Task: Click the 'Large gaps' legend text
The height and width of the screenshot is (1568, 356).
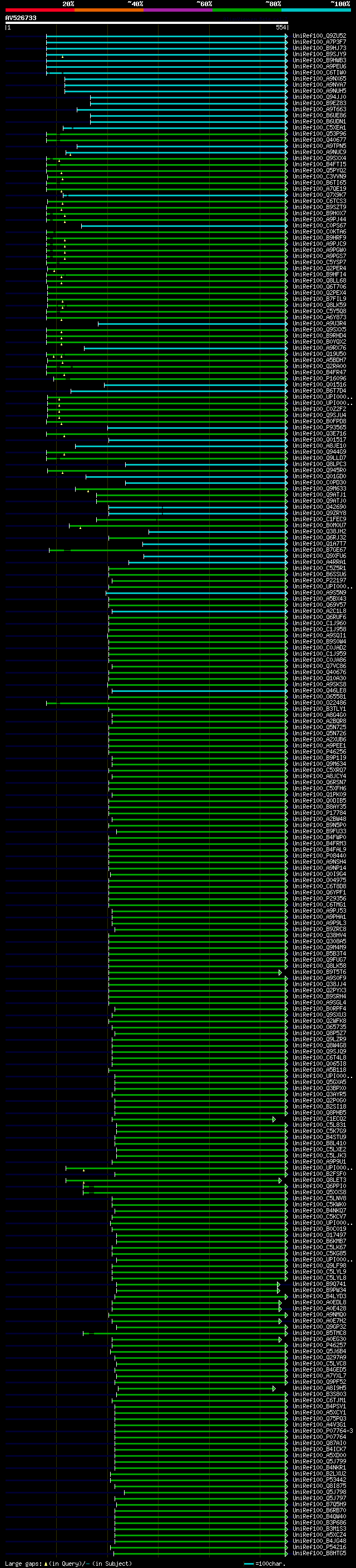Action: pyautogui.click(x=23, y=1564)
